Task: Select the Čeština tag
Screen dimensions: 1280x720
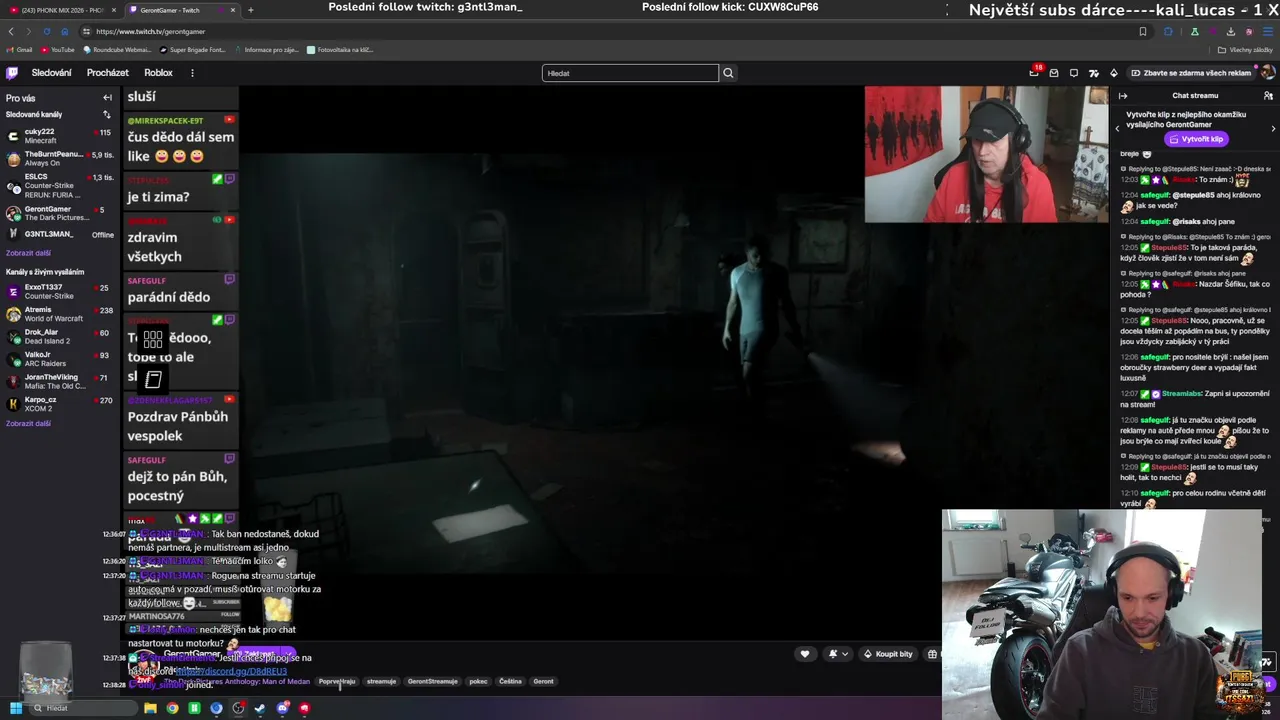Action: pos(510,682)
